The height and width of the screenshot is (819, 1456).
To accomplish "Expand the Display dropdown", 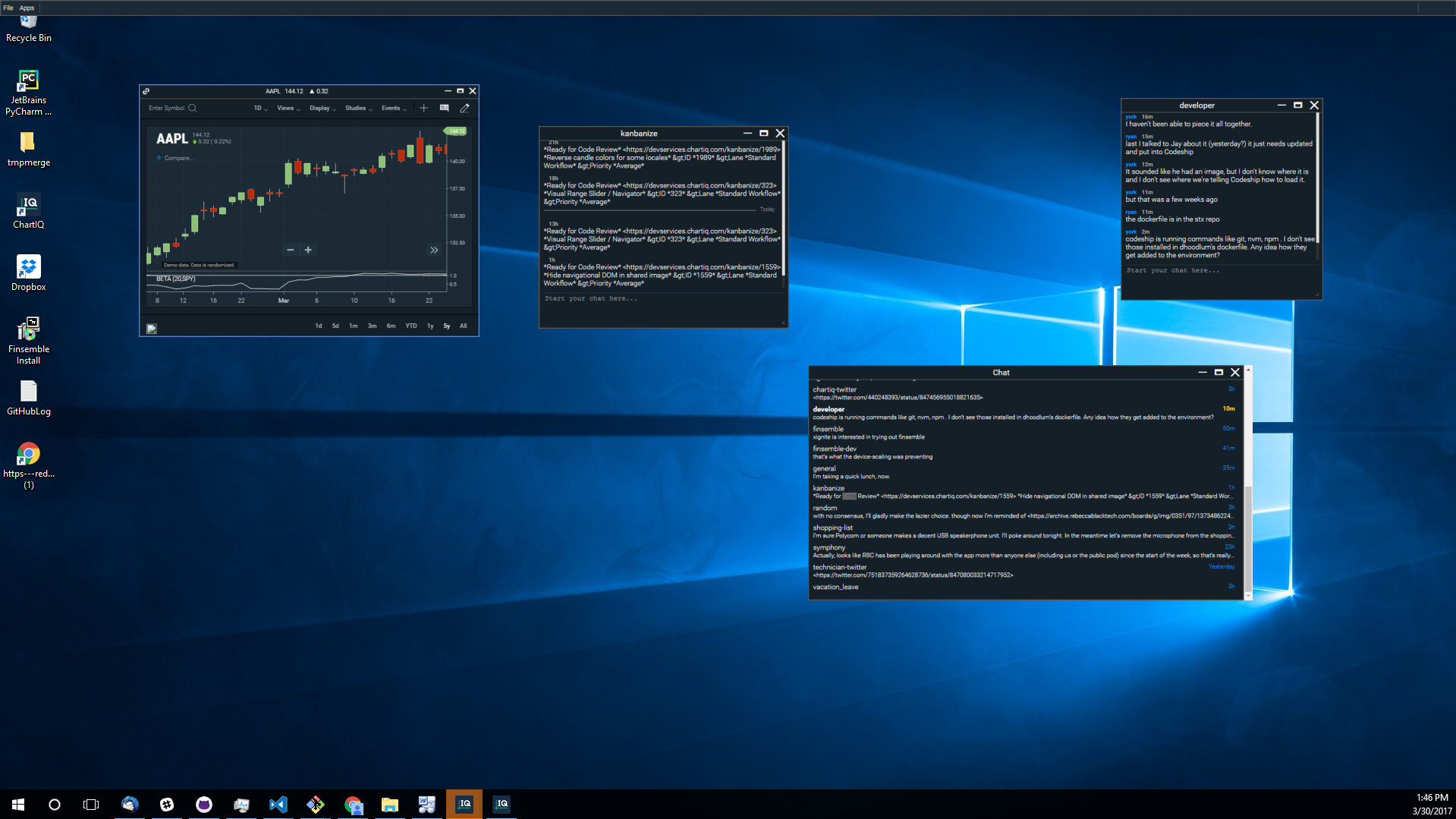I will coord(322,108).
